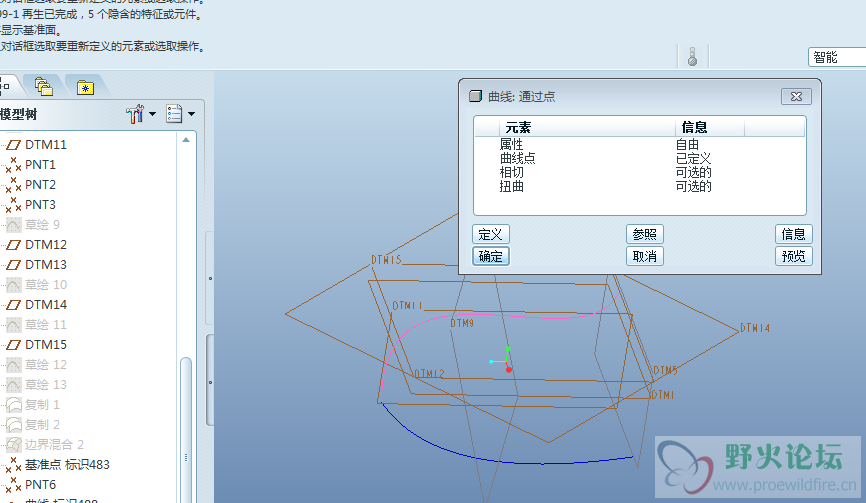Click the 取消 button in curve dialog

click(645, 256)
